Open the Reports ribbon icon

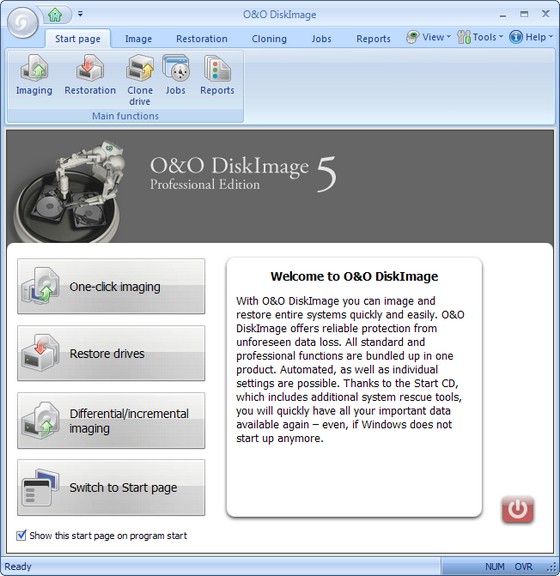point(217,75)
